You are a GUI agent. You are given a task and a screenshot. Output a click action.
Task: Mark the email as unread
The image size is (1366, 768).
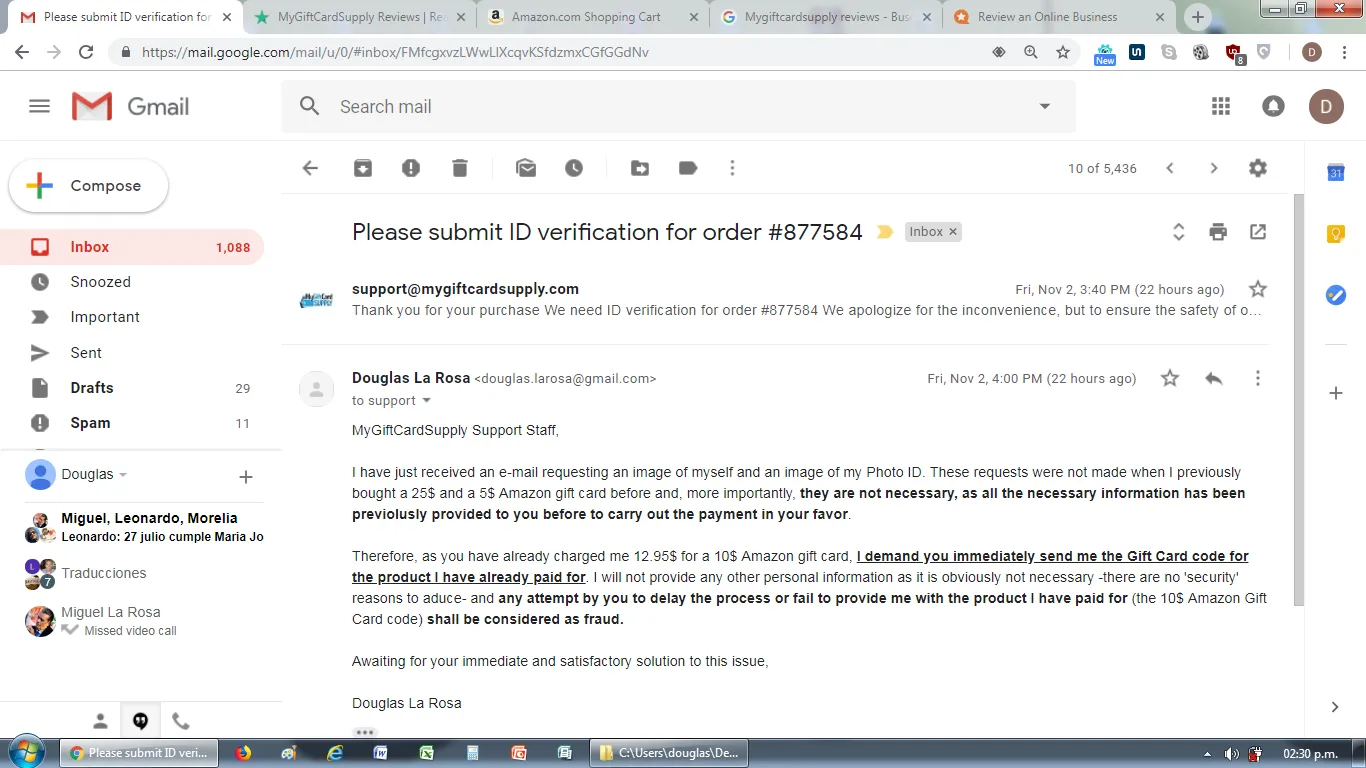[526, 169]
